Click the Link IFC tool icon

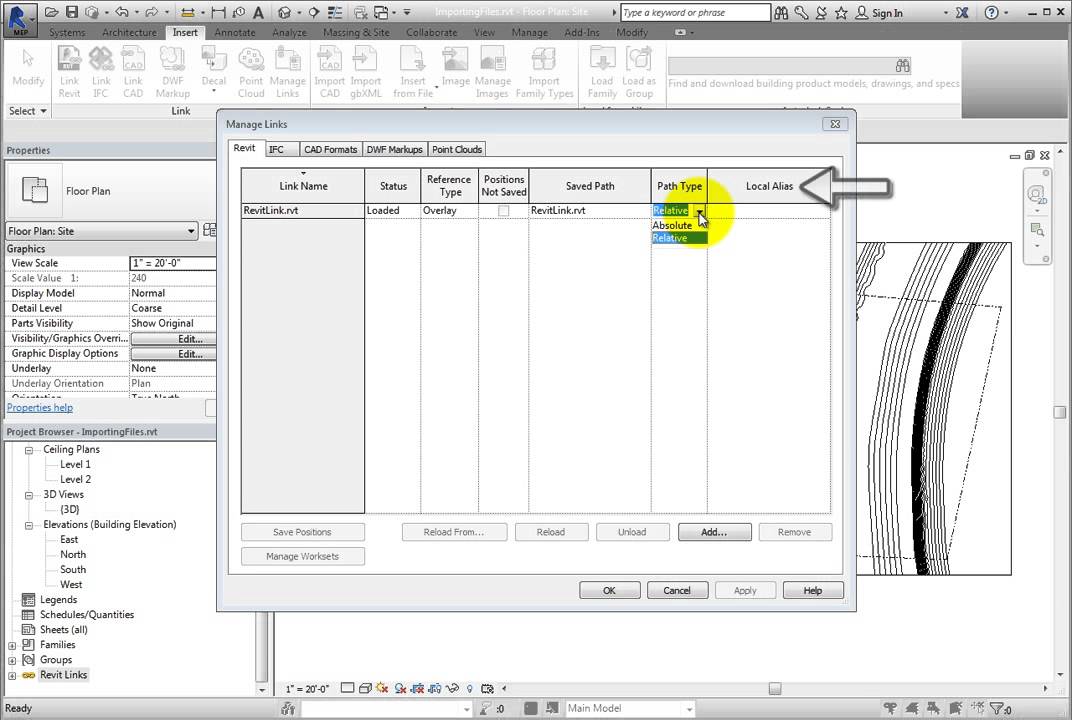(101, 59)
